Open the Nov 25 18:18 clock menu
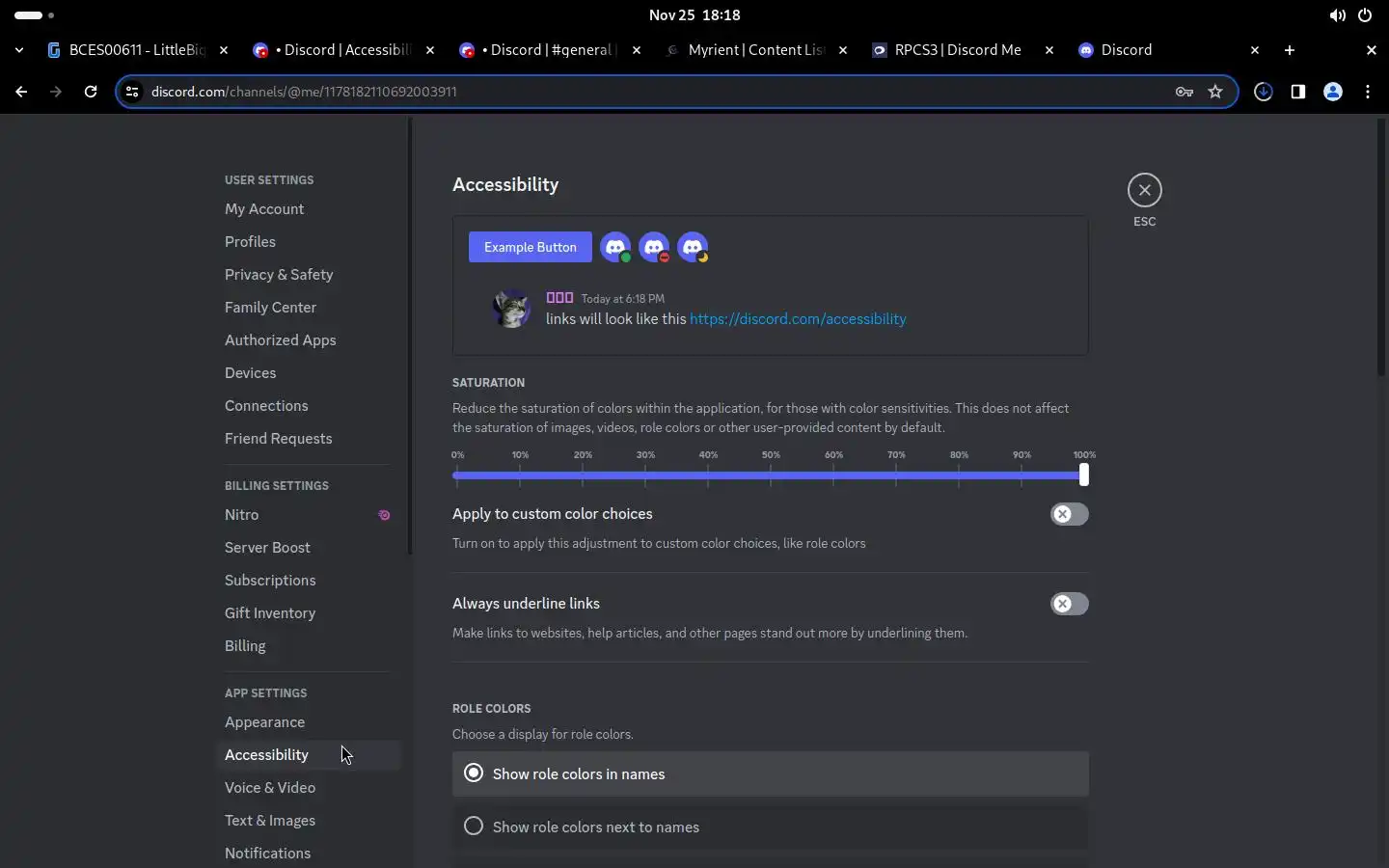This screenshot has height=868, width=1389. pyautogui.click(x=694, y=15)
